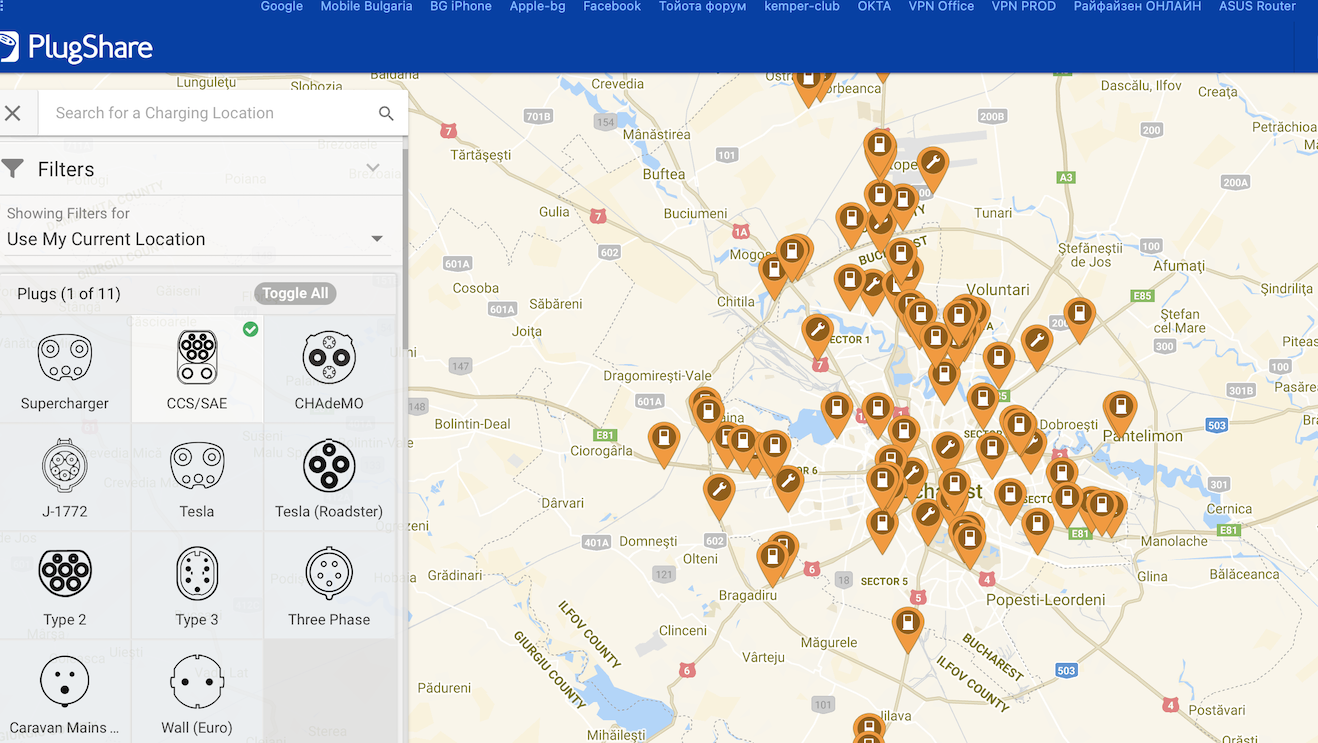The image size is (1318, 743).
Task: Select the Supercharger plug icon
Action: pos(65,360)
